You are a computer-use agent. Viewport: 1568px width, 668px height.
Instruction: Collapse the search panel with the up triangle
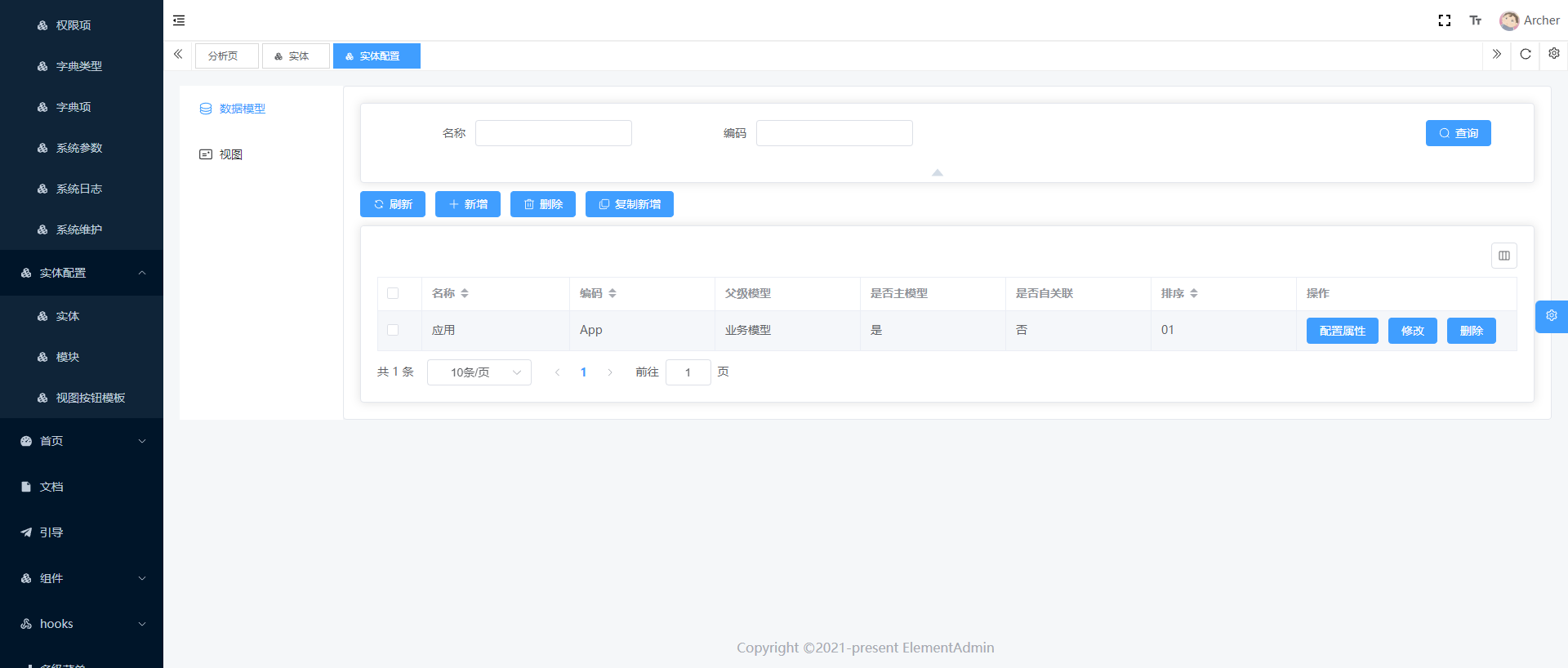click(x=938, y=172)
